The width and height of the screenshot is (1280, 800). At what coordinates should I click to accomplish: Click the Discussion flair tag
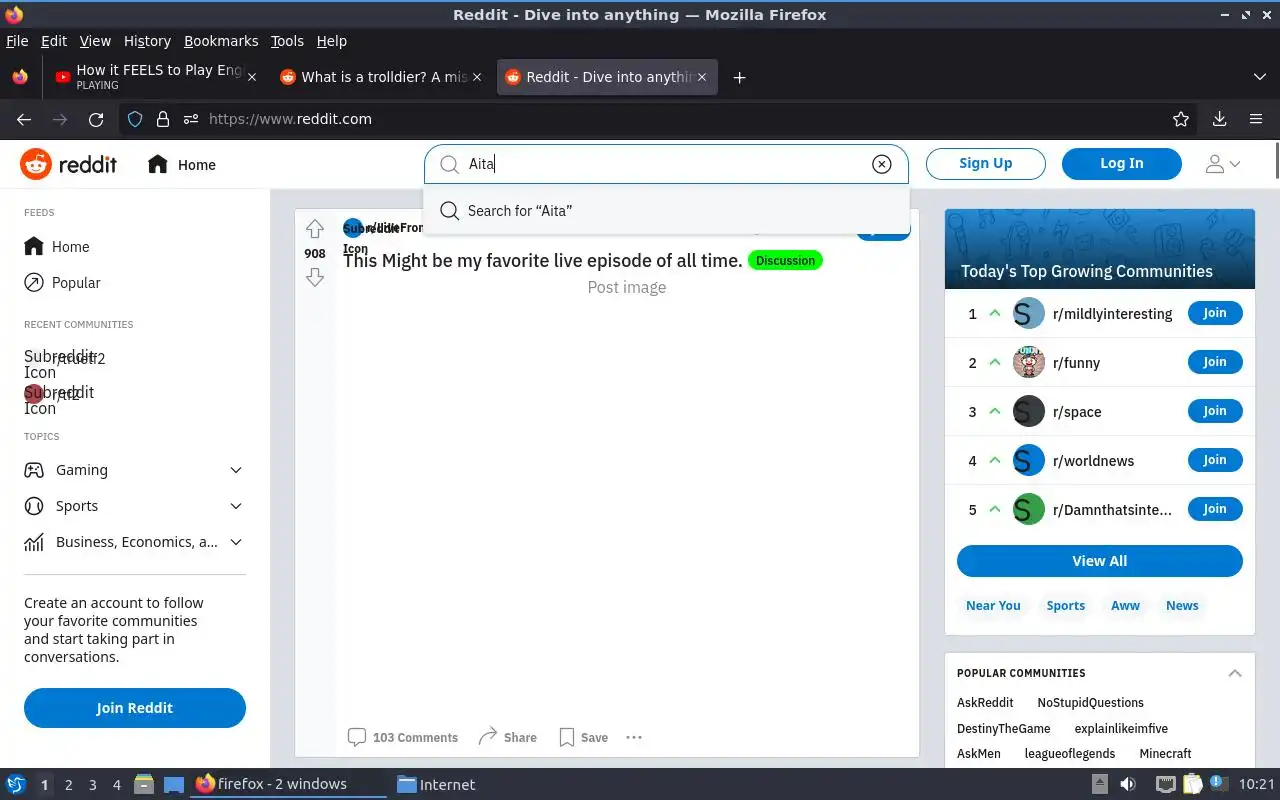pos(785,260)
